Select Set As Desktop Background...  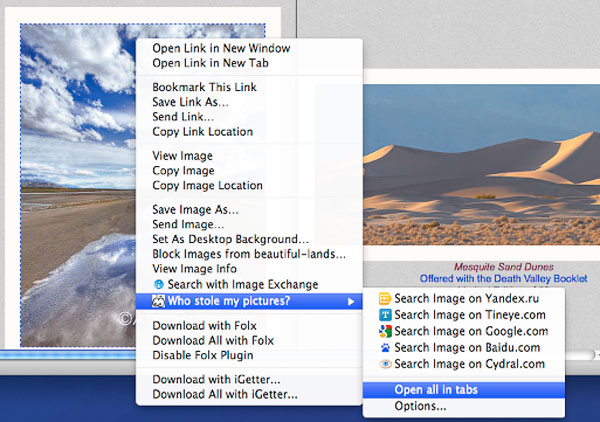pos(231,239)
